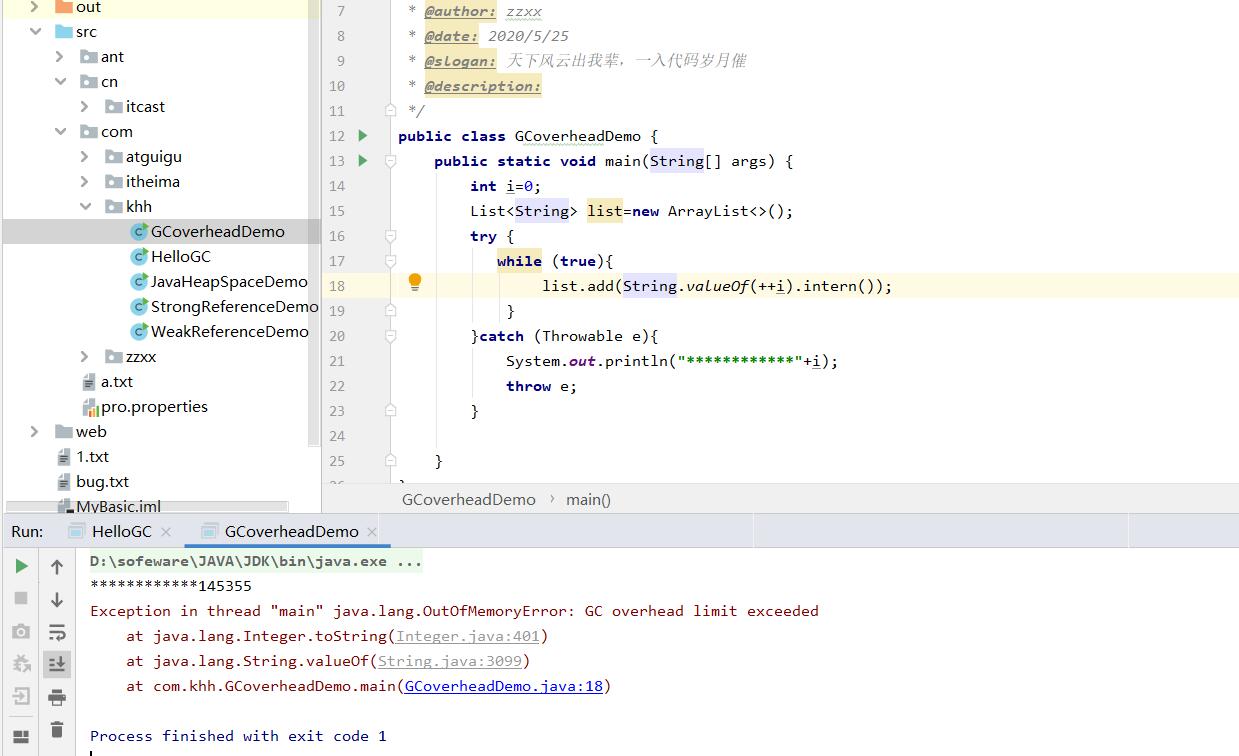Screen dimensions: 1239x756
Task: Click the run gutter arrow beside main method
Action: 363,161
